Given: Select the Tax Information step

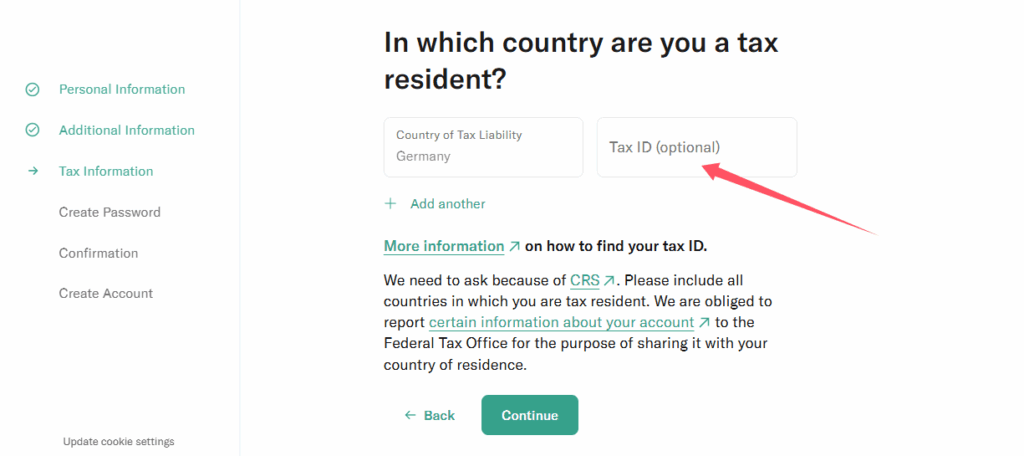Looking at the screenshot, I should pyautogui.click(x=106, y=171).
